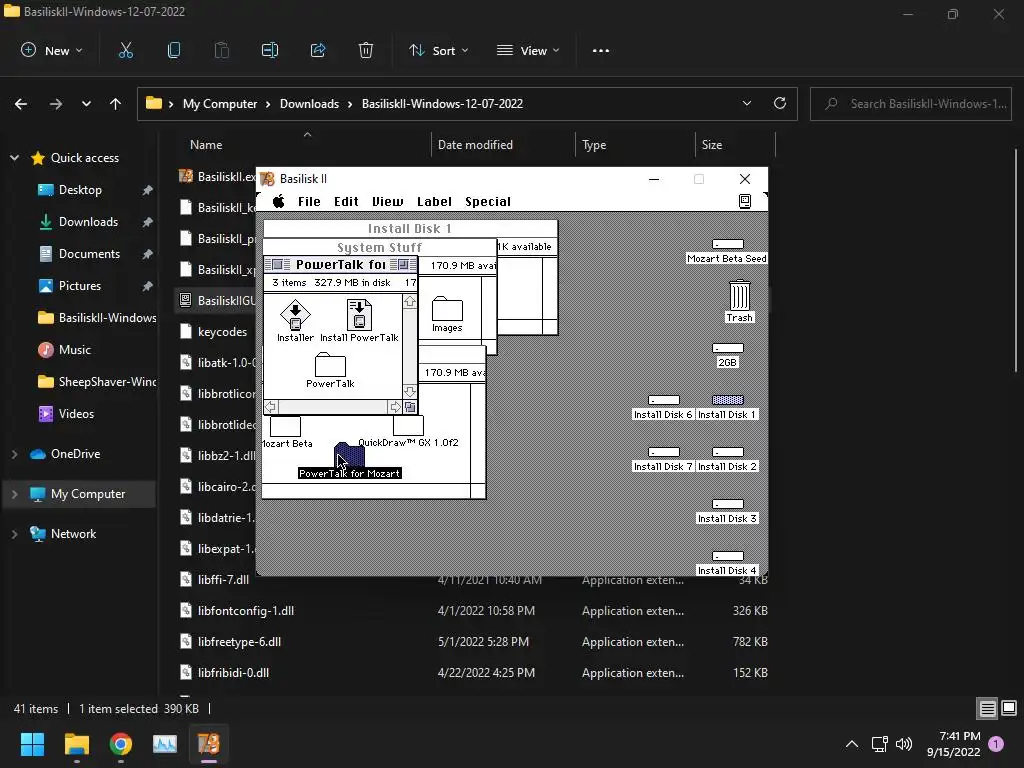This screenshot has width=1024, height=768.
Task: Click the Cut icon in Explorer toolbar
Action: tap(125, 50)
